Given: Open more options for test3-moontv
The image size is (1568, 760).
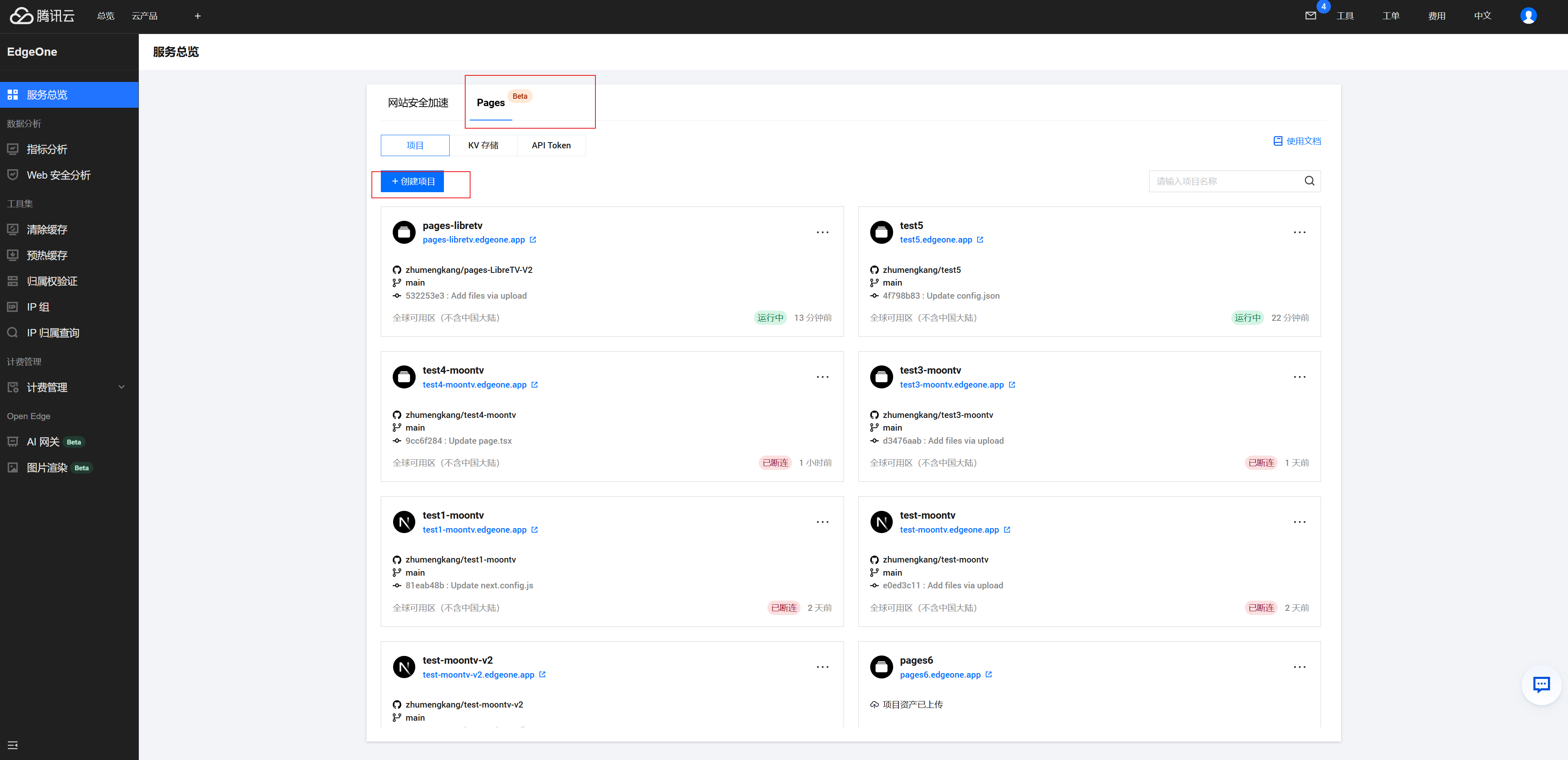Looking at the screenshot, I should [1299, 377].
